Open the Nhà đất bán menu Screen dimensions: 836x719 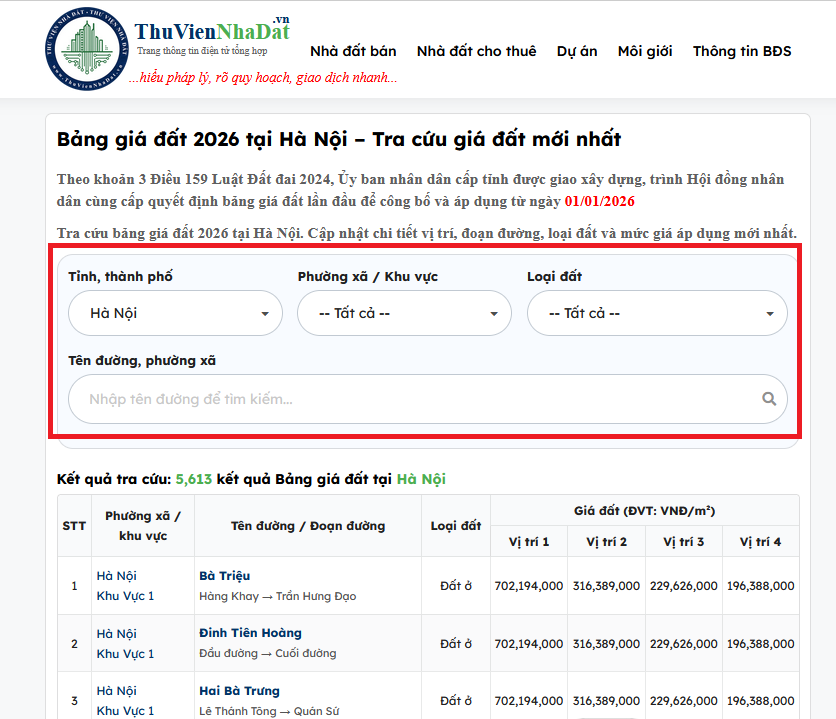(x=353, y=51)
